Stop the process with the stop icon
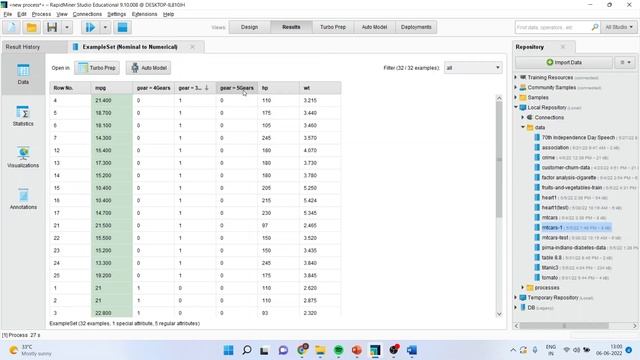 (122, 27)
